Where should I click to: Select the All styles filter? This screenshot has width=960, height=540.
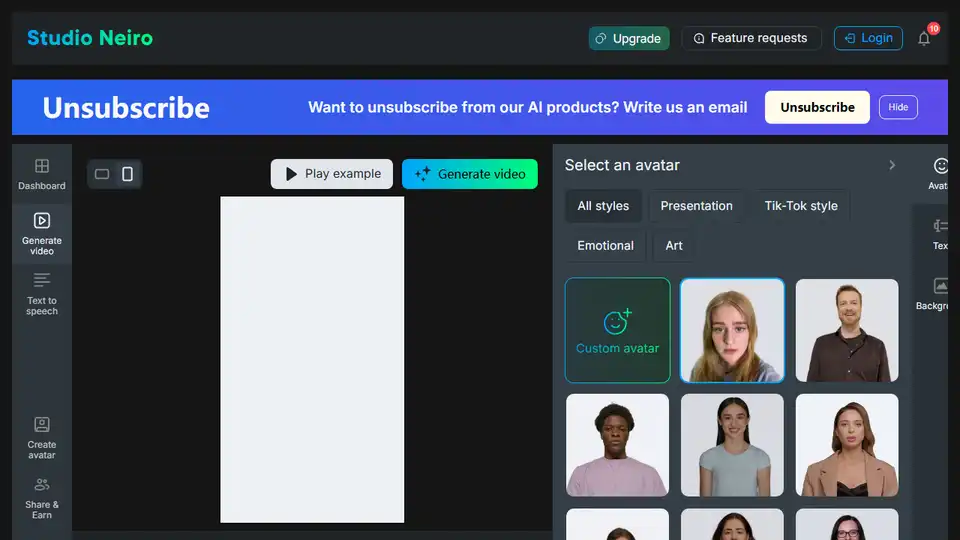pos(603,206)
